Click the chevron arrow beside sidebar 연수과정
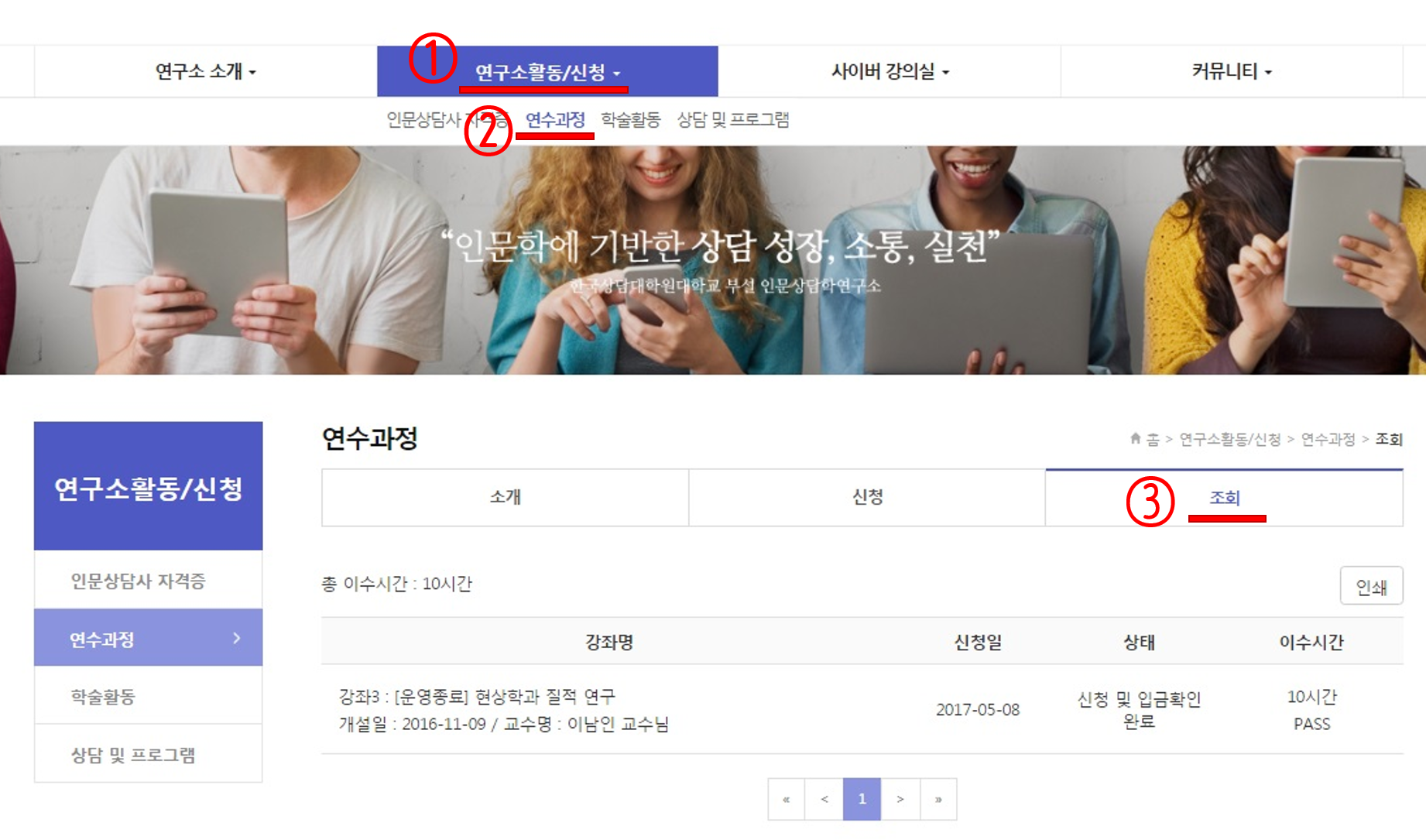The height and width of the screenshot is (840, 1426). [237, 638]
